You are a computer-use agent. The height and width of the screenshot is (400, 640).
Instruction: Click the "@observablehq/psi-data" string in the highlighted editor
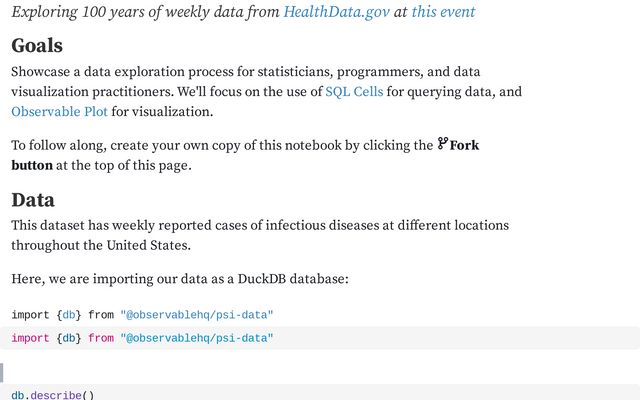point(197,338)
